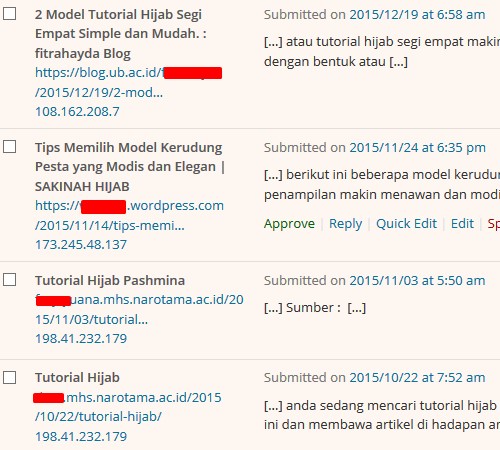Click author title 'Tutorial Hijab' in last row

(x=77, y=378)
